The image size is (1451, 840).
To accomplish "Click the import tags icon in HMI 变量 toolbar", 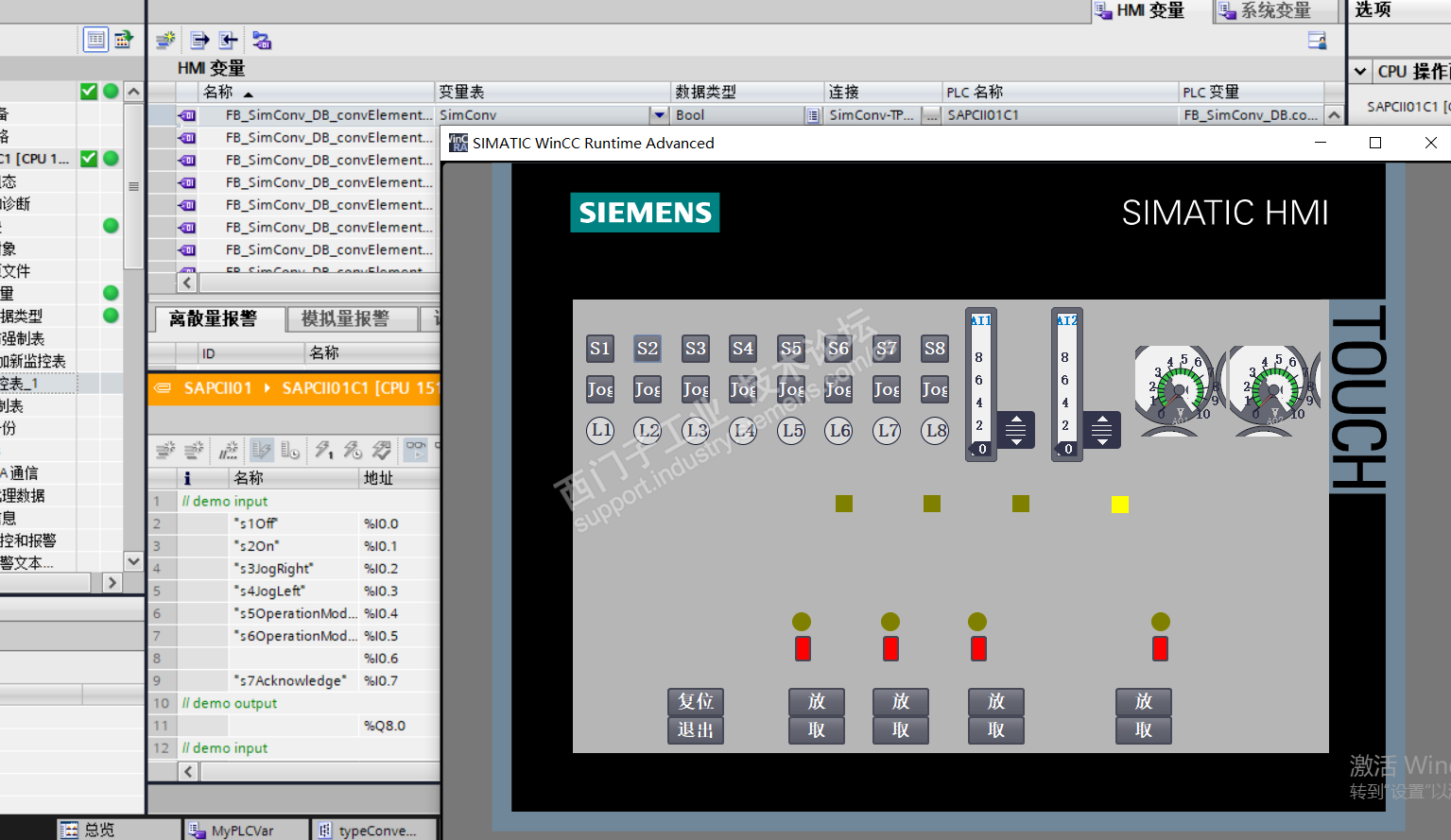I will click(229, 40).
